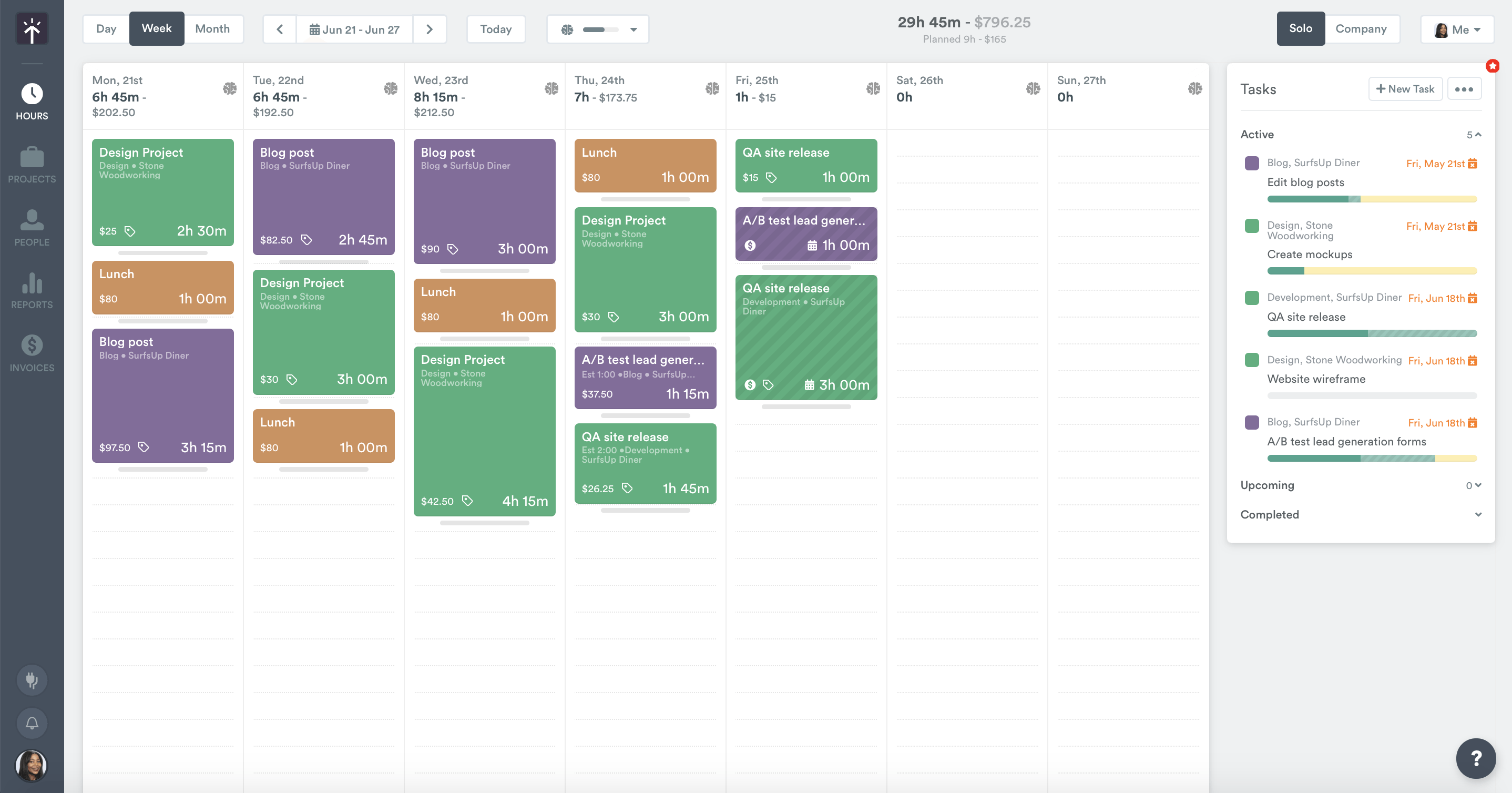Mark Create mockups task as complete
1512x793 pixels.
[x=1251, y=226]
